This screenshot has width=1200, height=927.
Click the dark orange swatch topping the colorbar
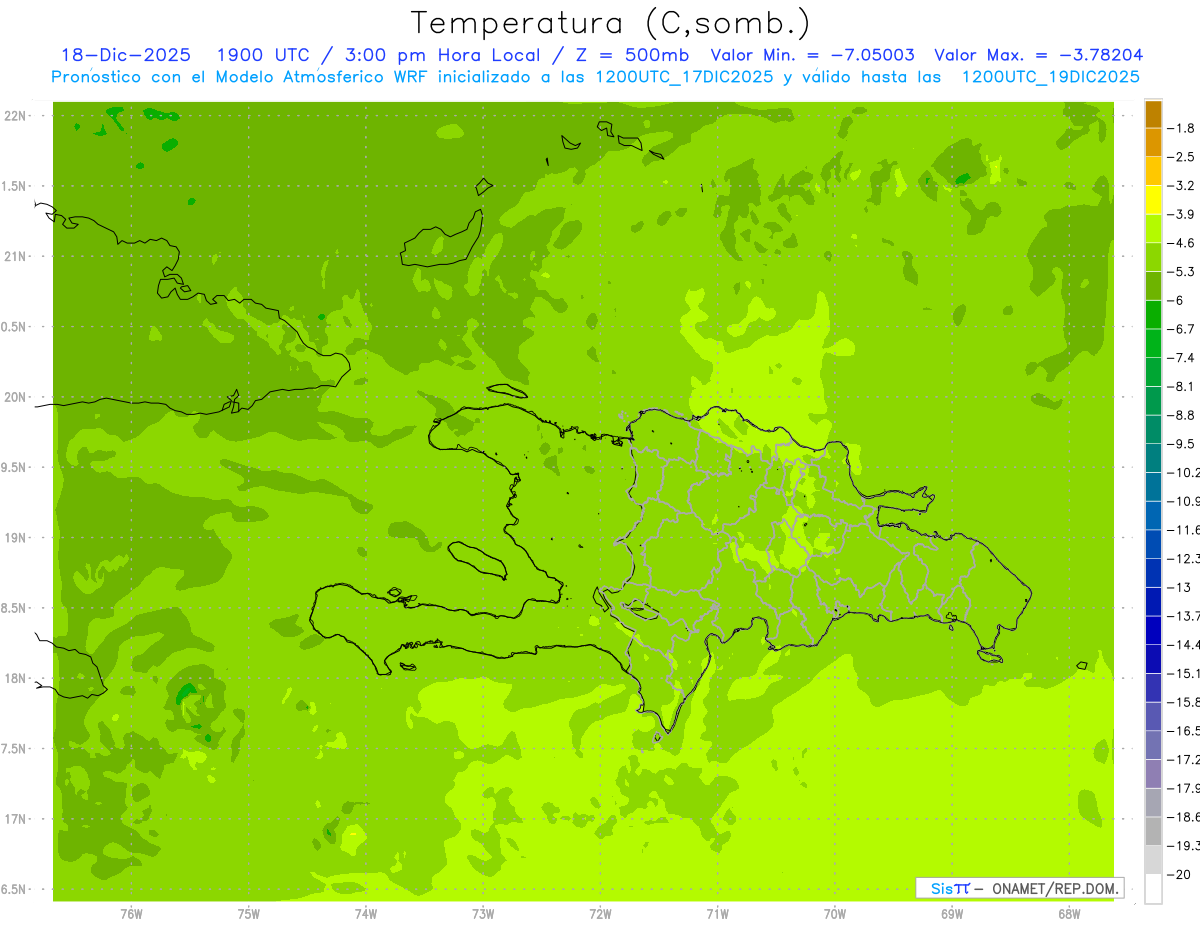pyautogui.click(x=1153, y=114)
